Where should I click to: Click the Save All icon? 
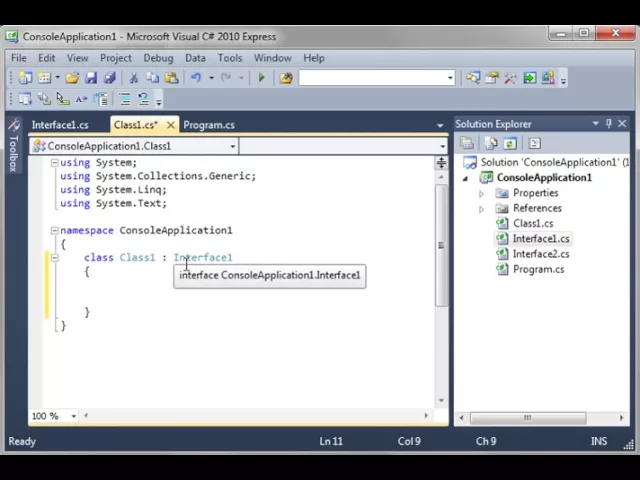click(x=109, y=78)
